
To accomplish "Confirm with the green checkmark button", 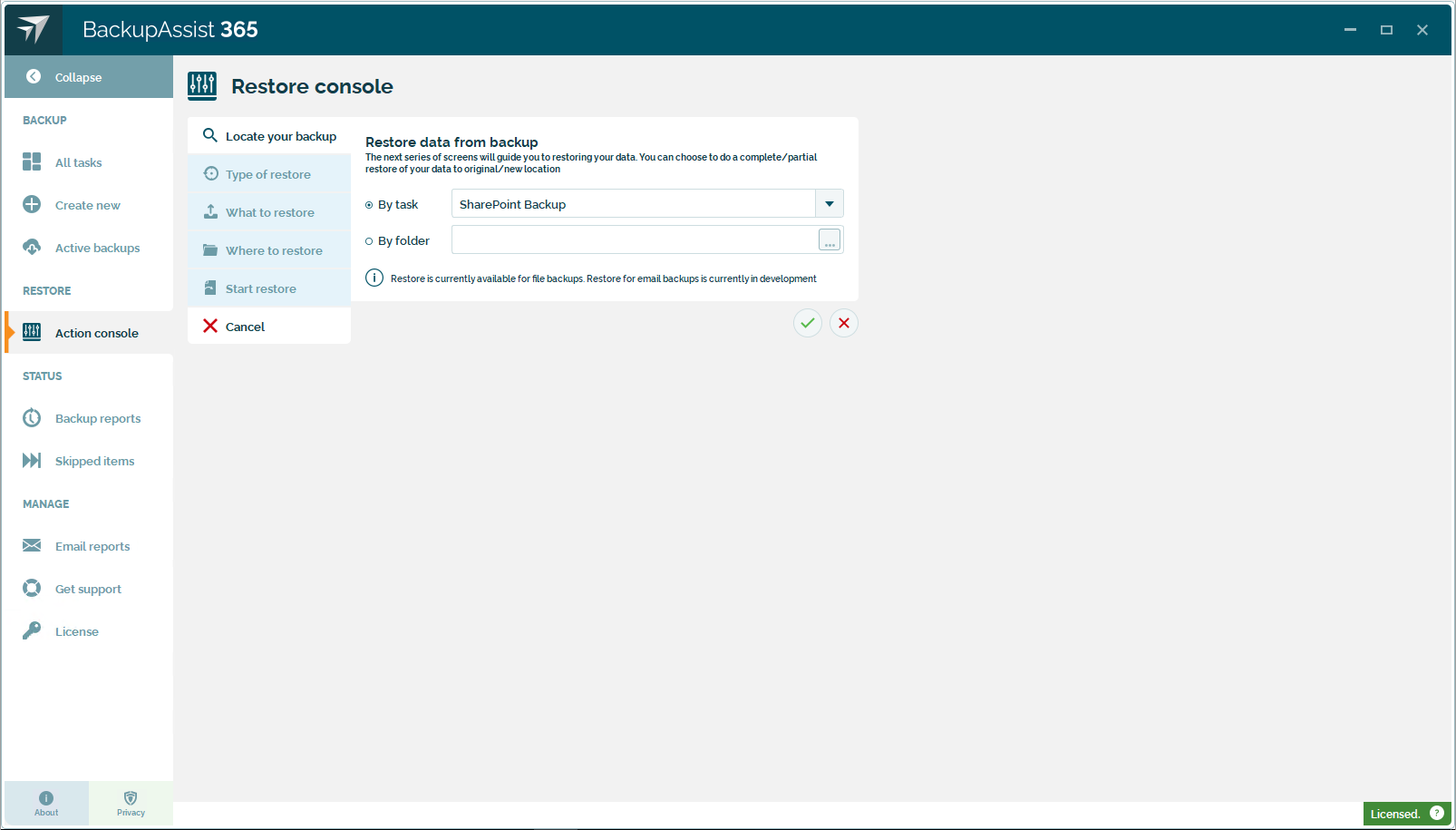I will 808,323.
